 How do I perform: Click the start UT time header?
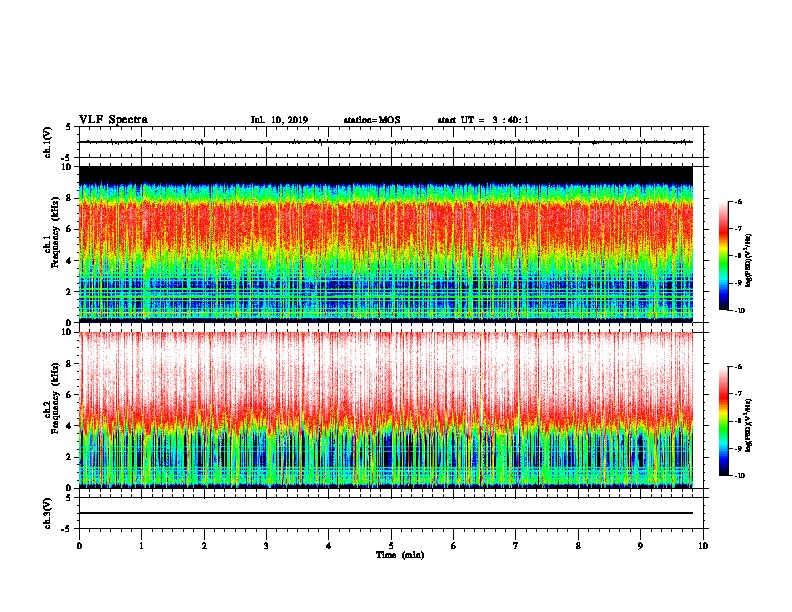(483, 120)
